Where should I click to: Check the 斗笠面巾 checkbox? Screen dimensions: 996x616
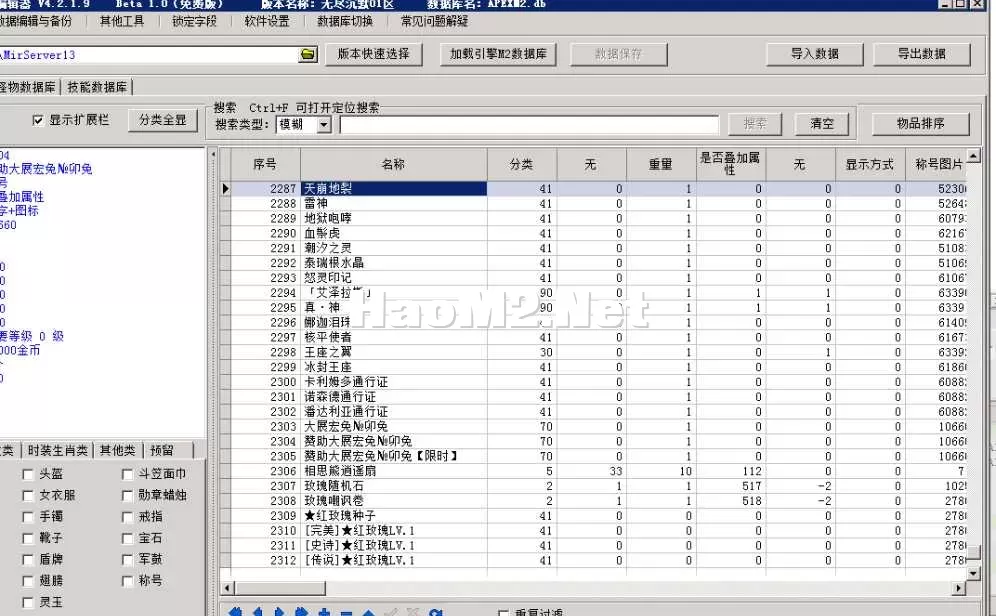coord(127,474)
